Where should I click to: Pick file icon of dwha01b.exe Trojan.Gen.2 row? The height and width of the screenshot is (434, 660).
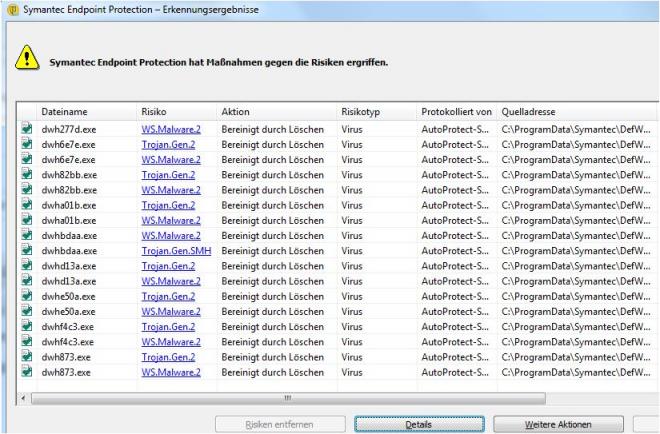(x=27, y=204)
